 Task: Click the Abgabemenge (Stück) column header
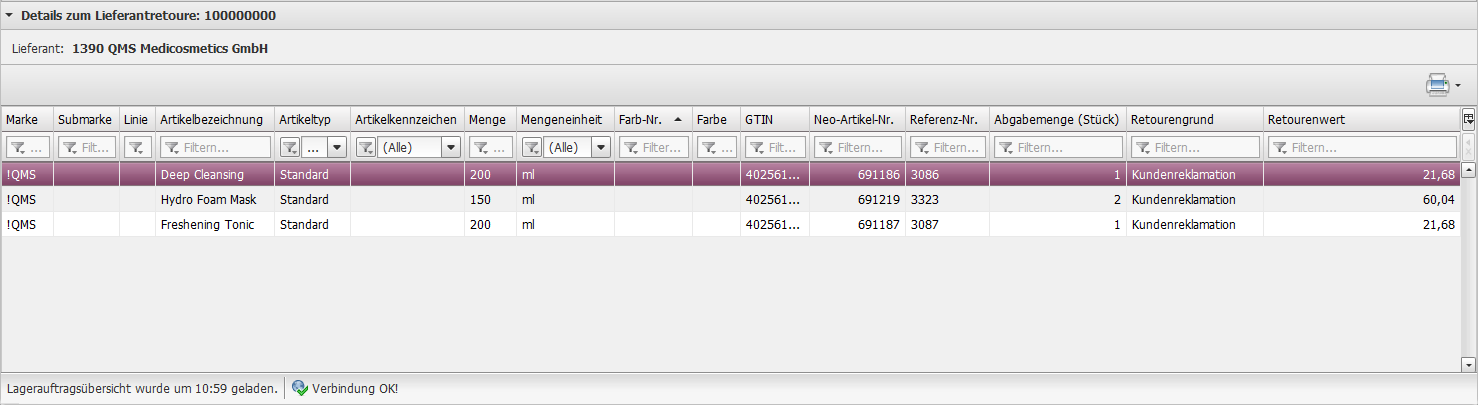(1058, 119)
